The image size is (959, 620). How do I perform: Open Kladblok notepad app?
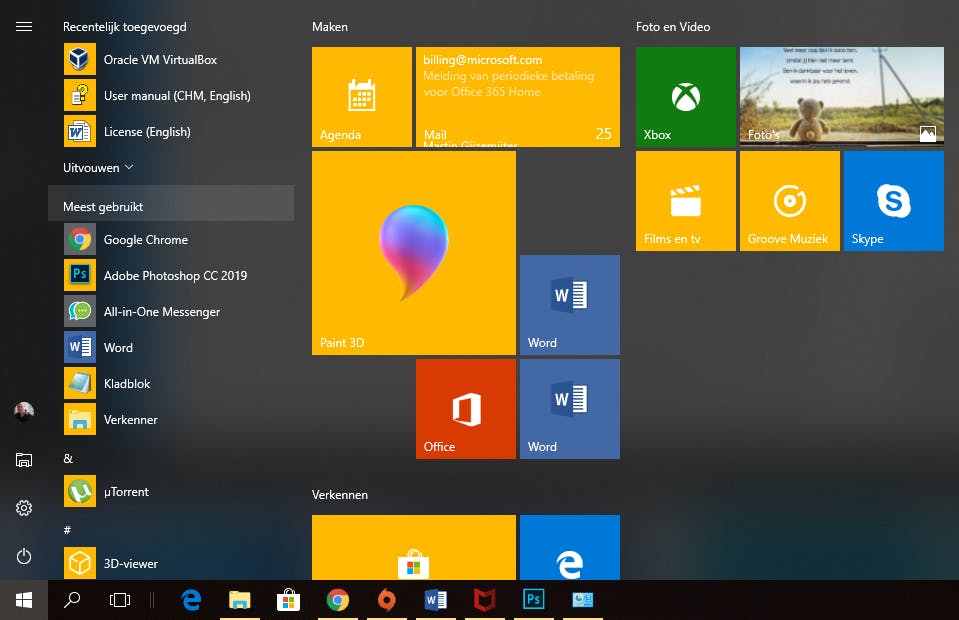click(171, 383)
